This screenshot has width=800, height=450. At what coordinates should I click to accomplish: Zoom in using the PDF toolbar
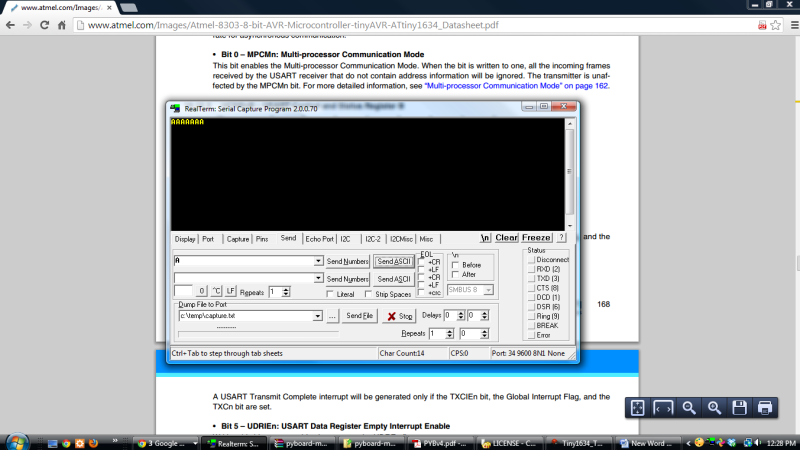(715, 407)
